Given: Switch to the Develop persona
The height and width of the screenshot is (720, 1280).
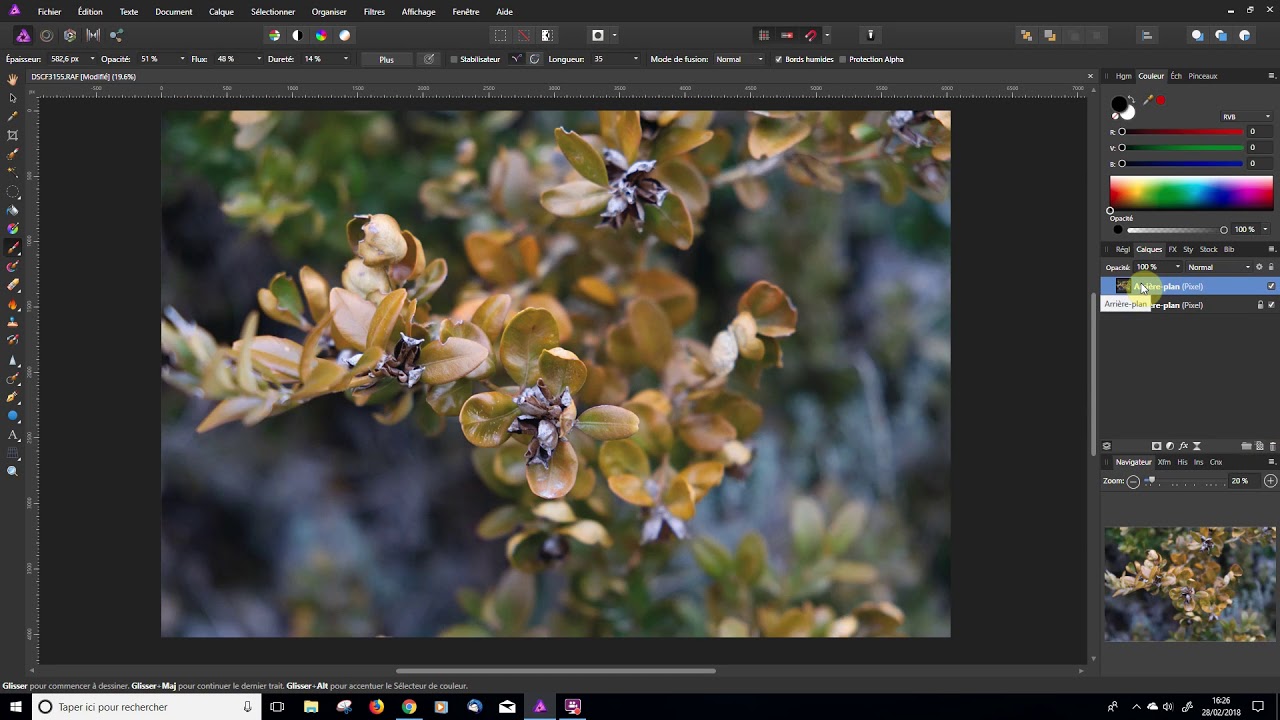Looking at the screenshot, I should (x=70, y=35).
